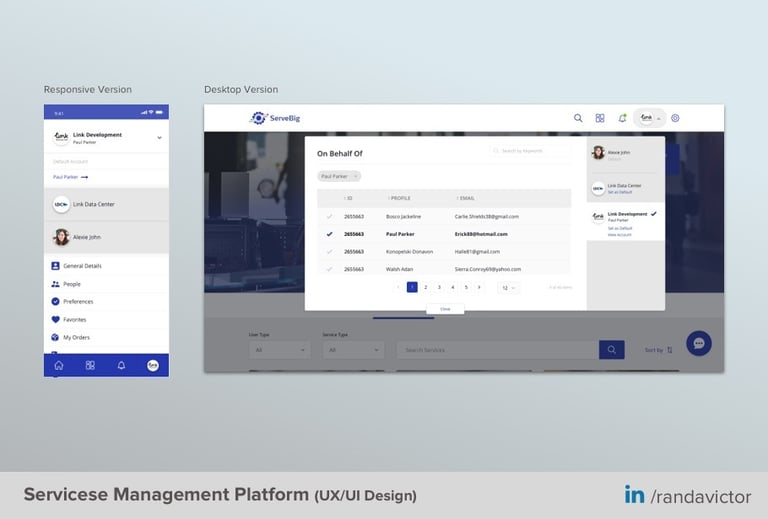
Task: Tap the People icon in mobile menu
Action: (x=55, y=284)
